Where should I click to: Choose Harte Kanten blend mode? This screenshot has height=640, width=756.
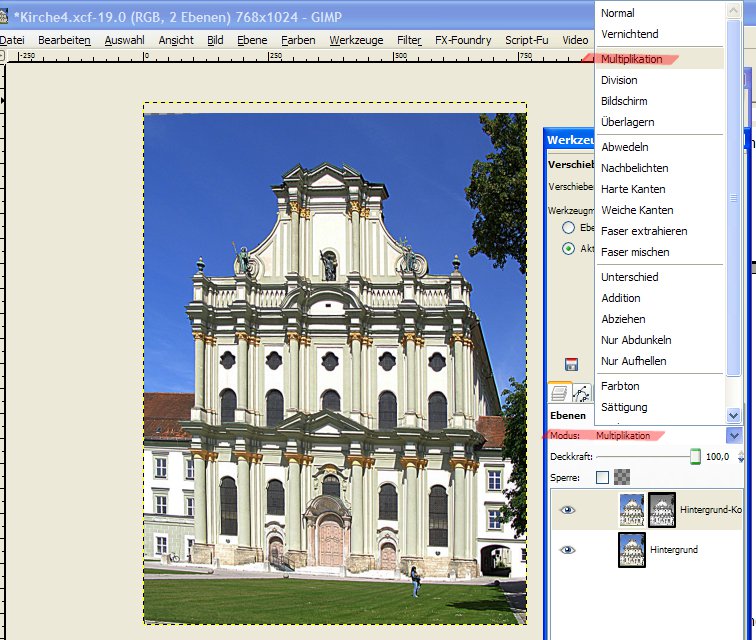pos(633,189)
